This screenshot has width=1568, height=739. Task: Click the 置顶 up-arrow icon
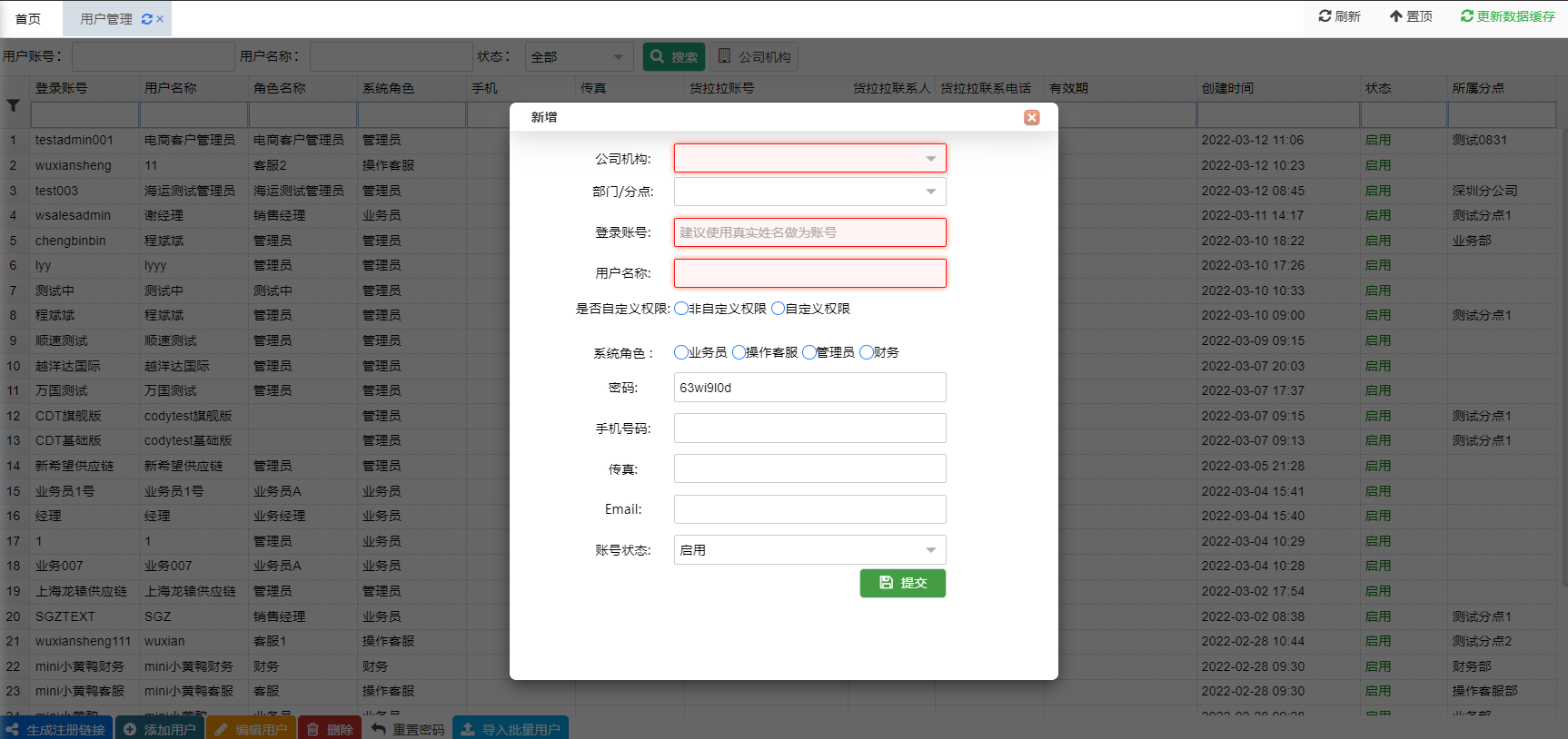pyautogui.click(x=1396, y=16)
